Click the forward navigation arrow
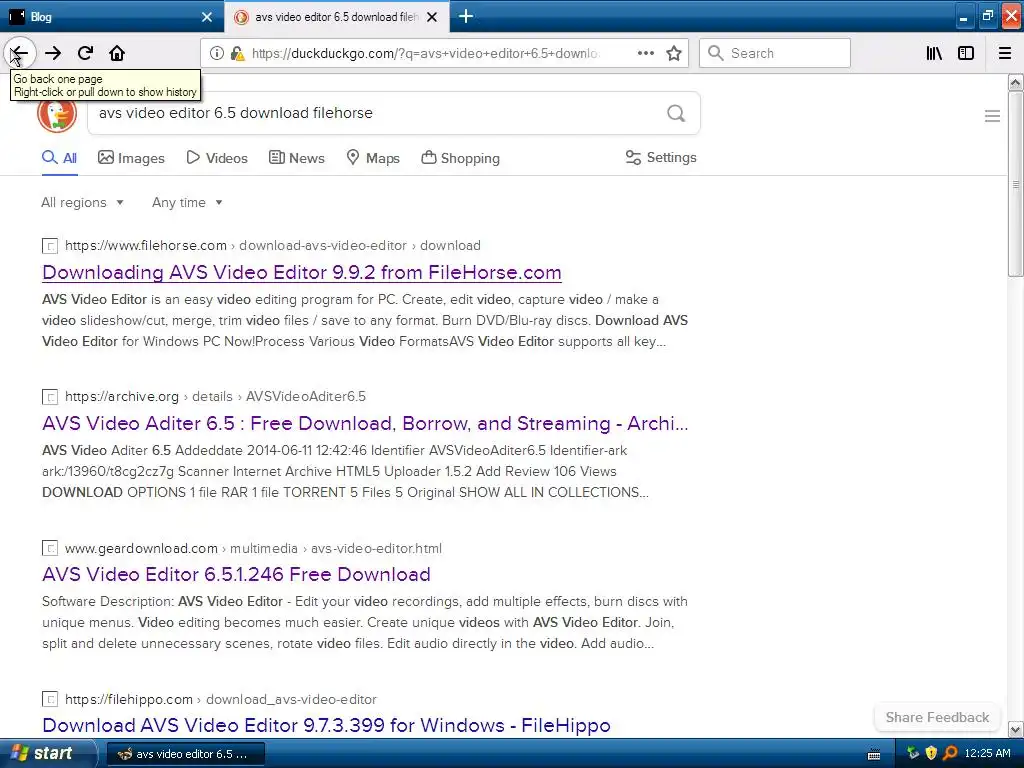 pyautogui.click(x=53, y=53)
